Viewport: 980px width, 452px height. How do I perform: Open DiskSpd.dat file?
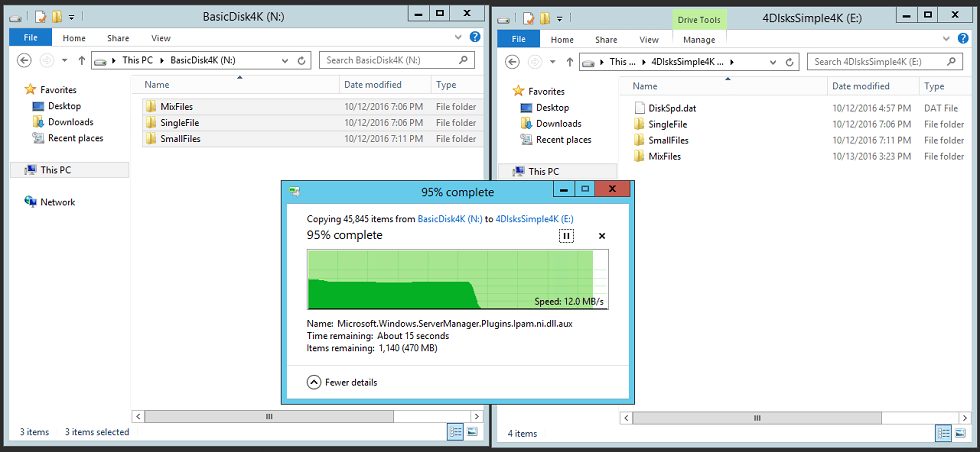[671, 108]
